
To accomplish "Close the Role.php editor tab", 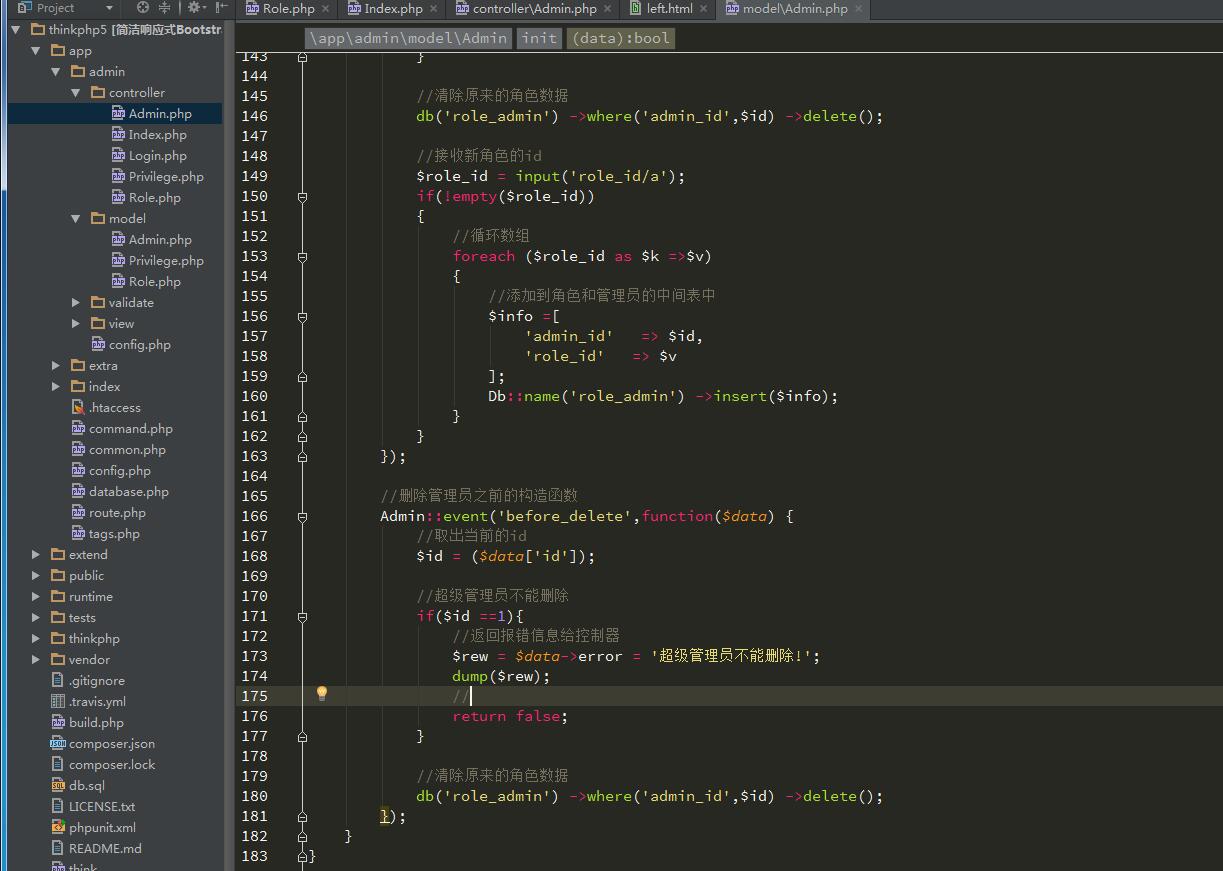I will tap(325, 9).
